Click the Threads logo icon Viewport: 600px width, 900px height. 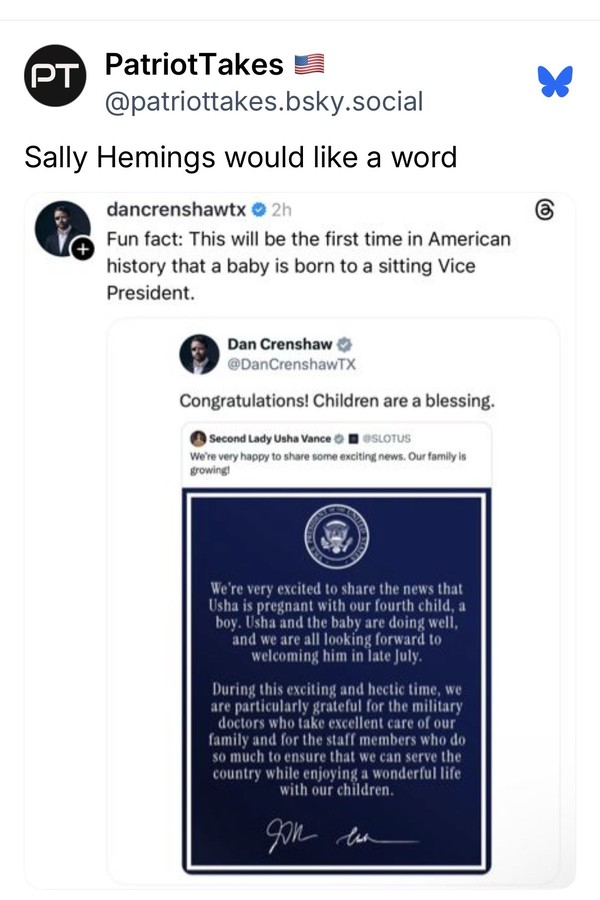545,212
